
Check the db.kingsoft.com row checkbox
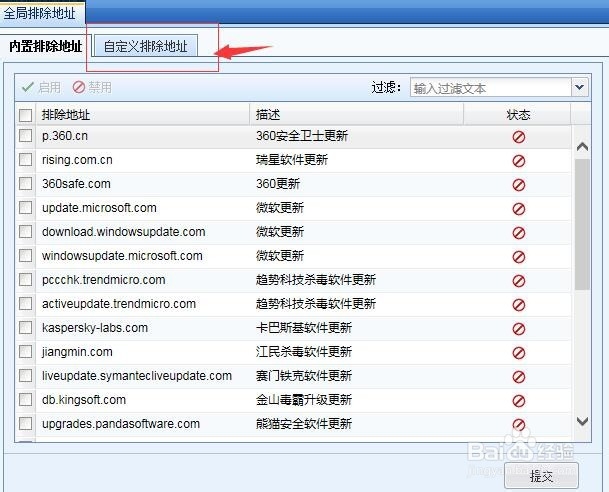point(25,400)
